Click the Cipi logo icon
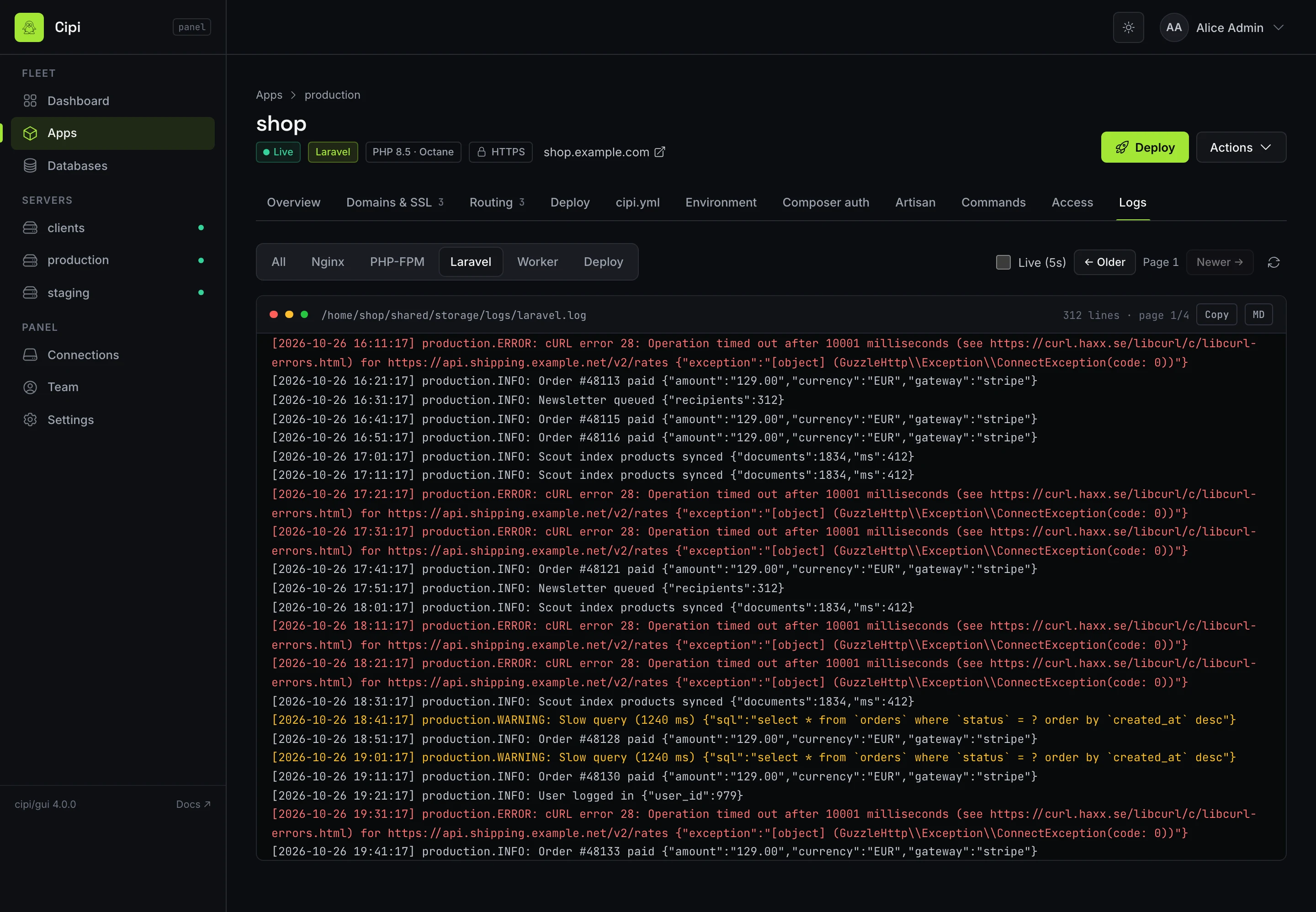Image resolution: width=1316 pixels, height=912 pixels. coord(29,27)
